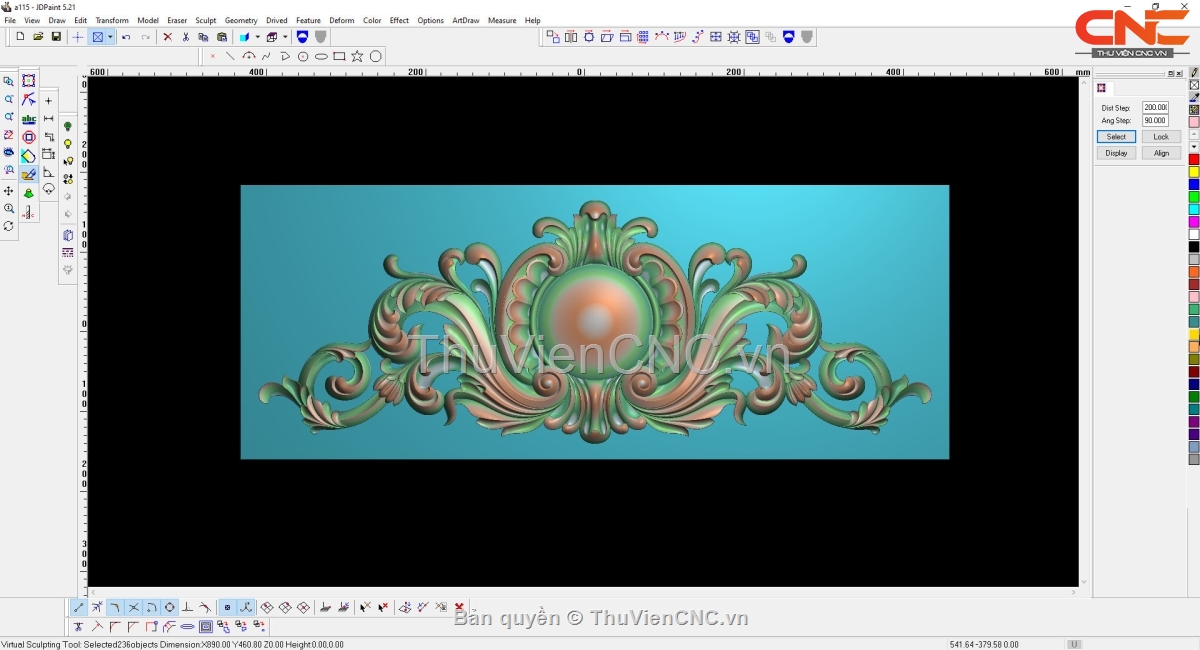Toggle the intersection snap button
Viewport: 1200px width, 650px height.
click(x=133, y=607)
